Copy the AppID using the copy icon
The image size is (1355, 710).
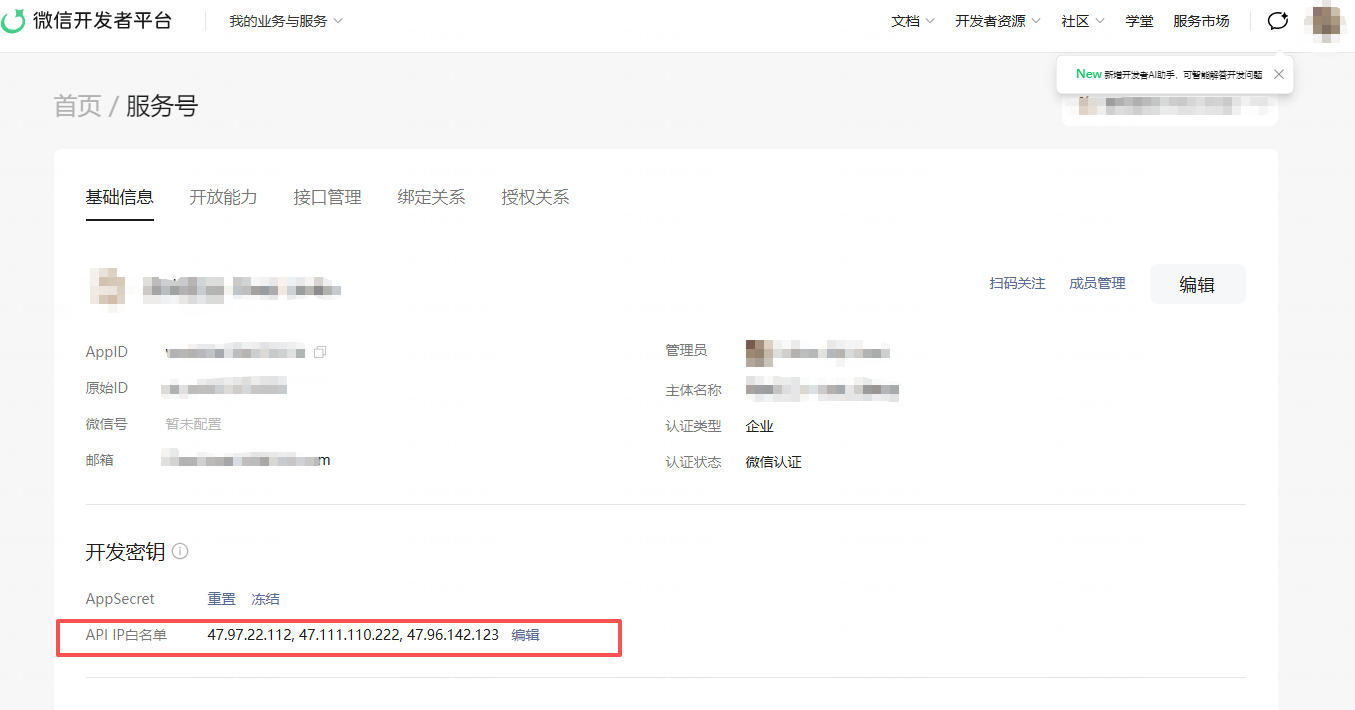[320, 352]
